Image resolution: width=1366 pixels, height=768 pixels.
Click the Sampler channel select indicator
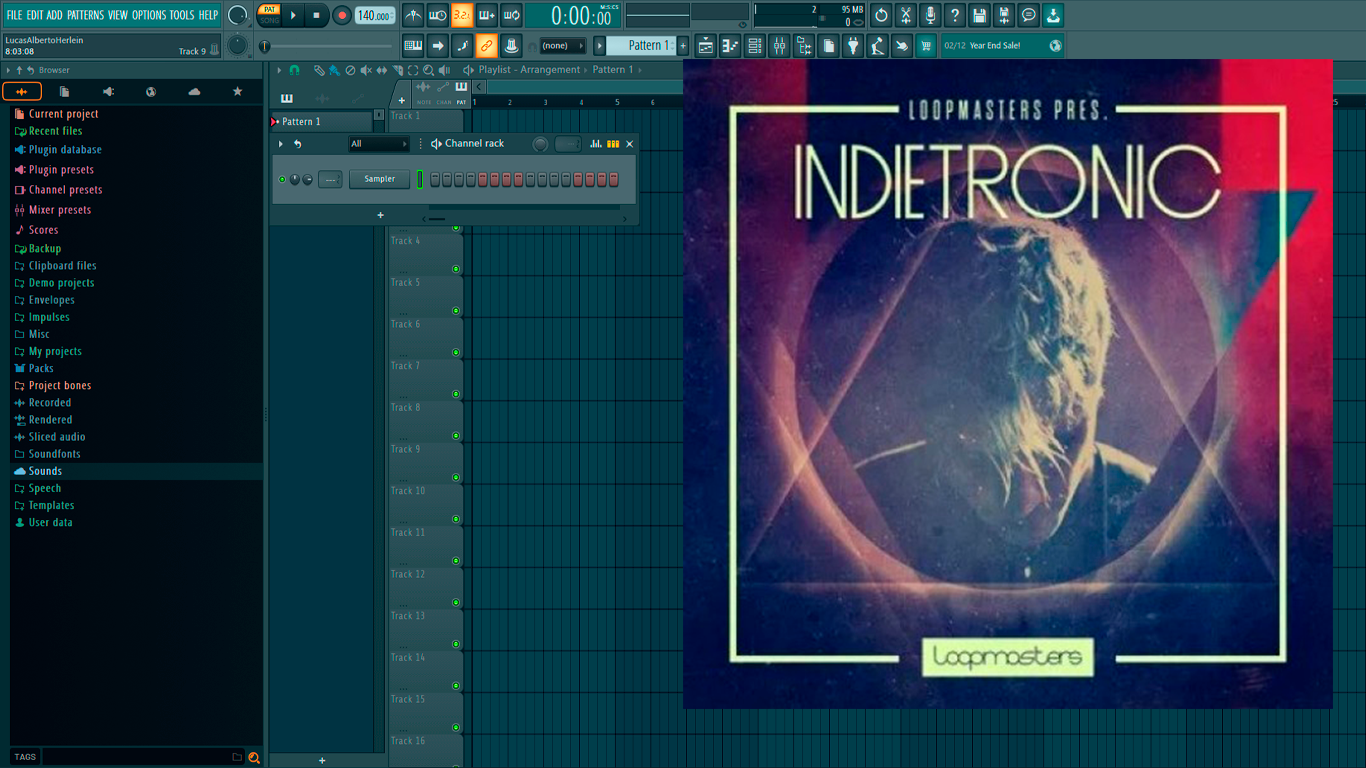click(x=420, y=179)
